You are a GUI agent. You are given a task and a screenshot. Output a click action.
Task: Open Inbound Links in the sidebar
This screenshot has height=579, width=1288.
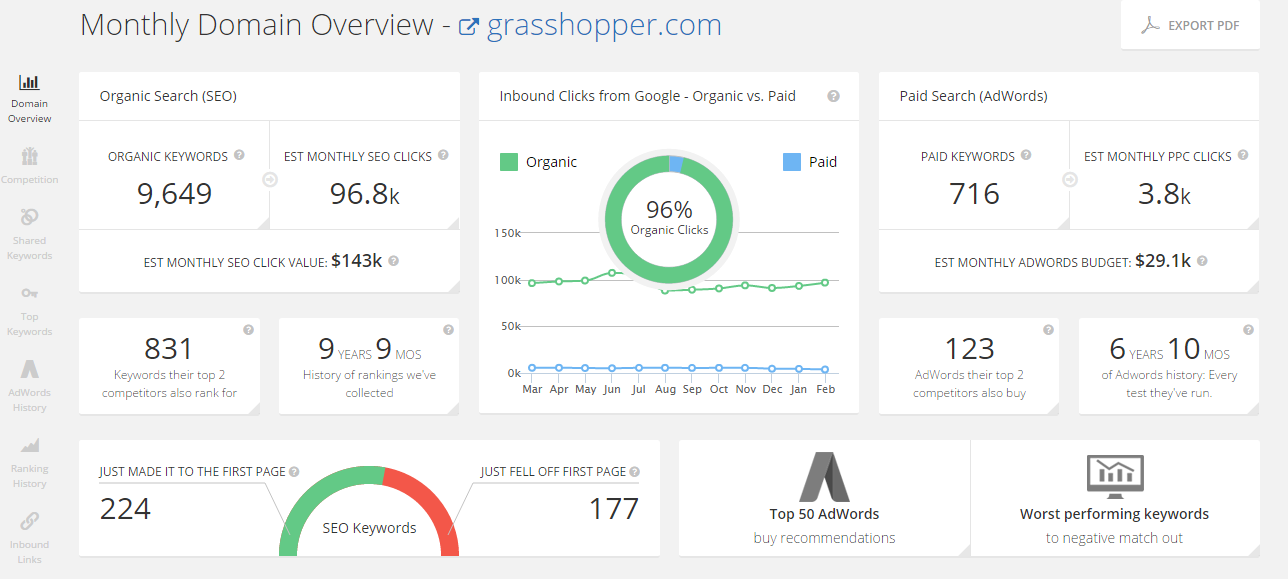(30, 537)
